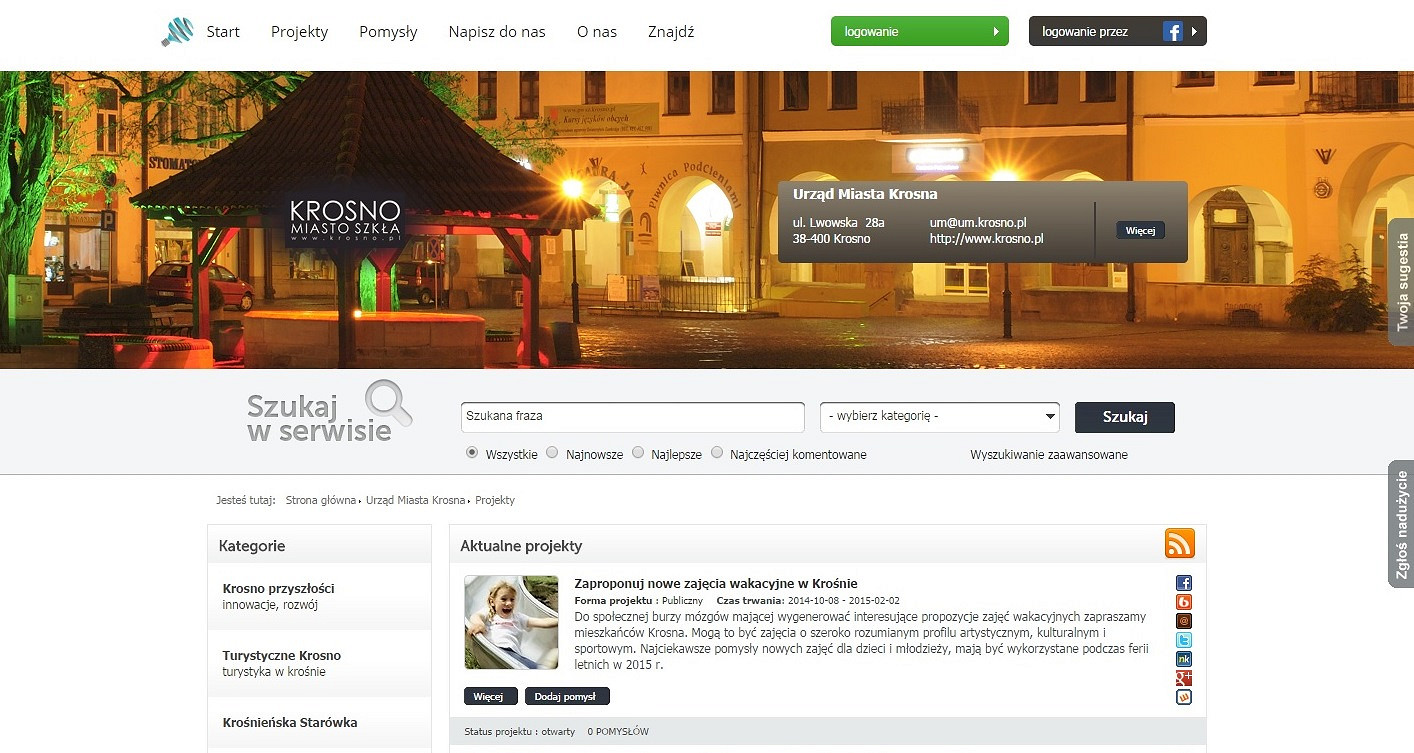Image resolution: width=1414 pixels, height=753 pixels.
Task: Share project via nk icon
Action: pyautogui.click(x=1184, y=659)
